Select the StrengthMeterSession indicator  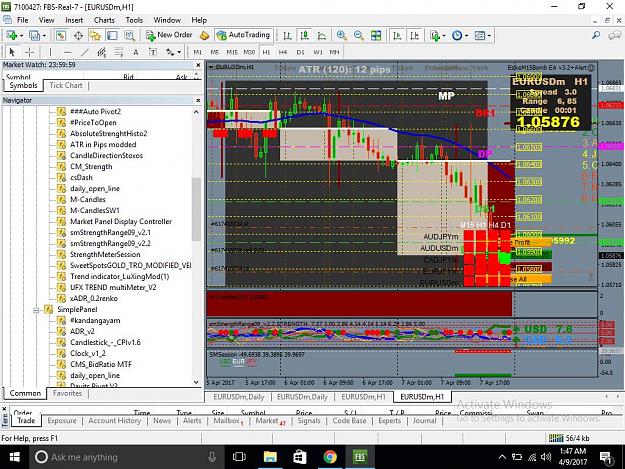coord(105,255)
